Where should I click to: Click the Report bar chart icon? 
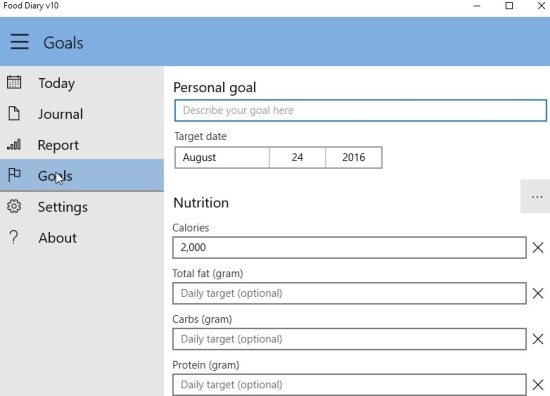tap(14, 144)
